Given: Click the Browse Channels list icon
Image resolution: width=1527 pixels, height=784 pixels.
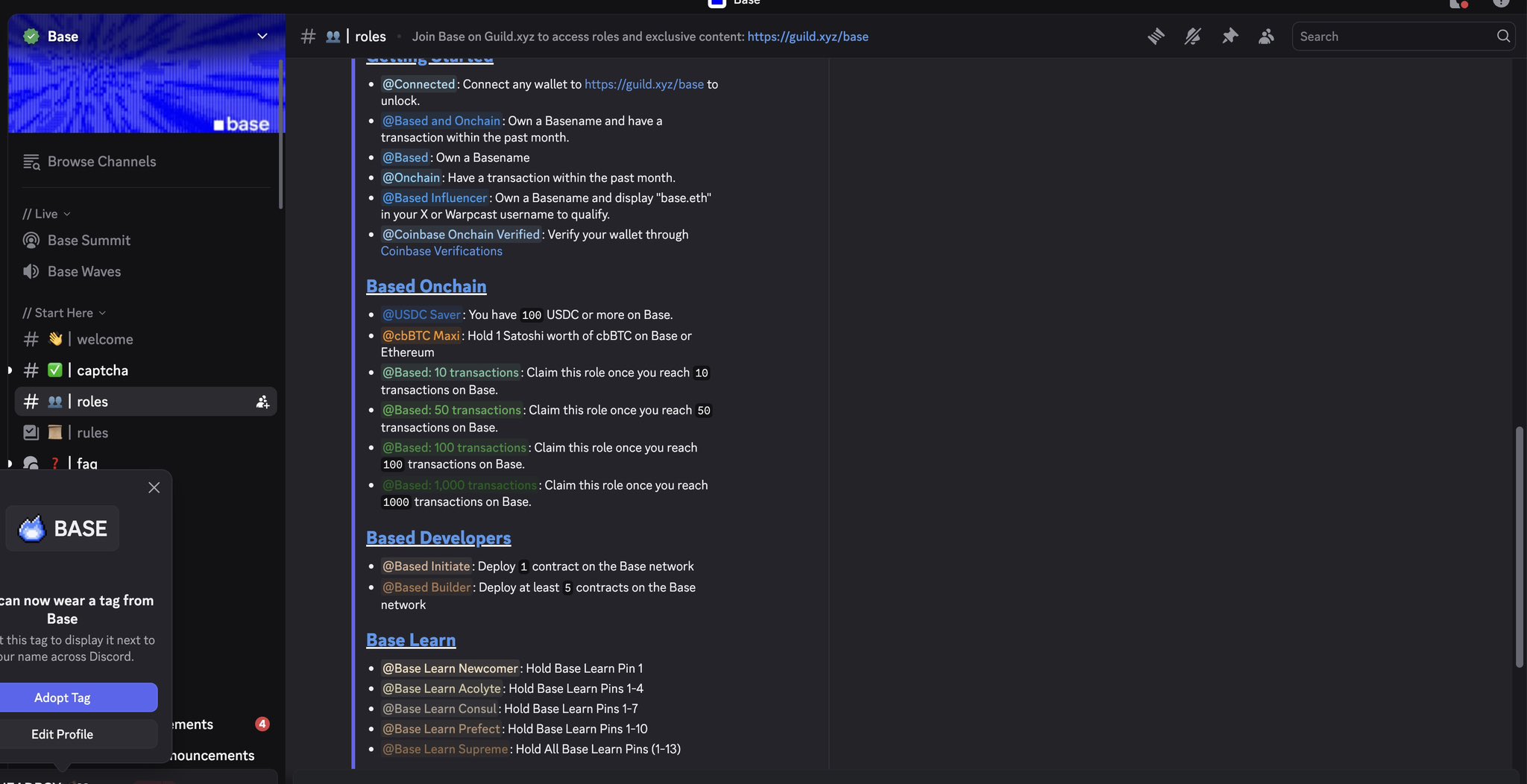Looking at the screenshot, I should point(31,162).
